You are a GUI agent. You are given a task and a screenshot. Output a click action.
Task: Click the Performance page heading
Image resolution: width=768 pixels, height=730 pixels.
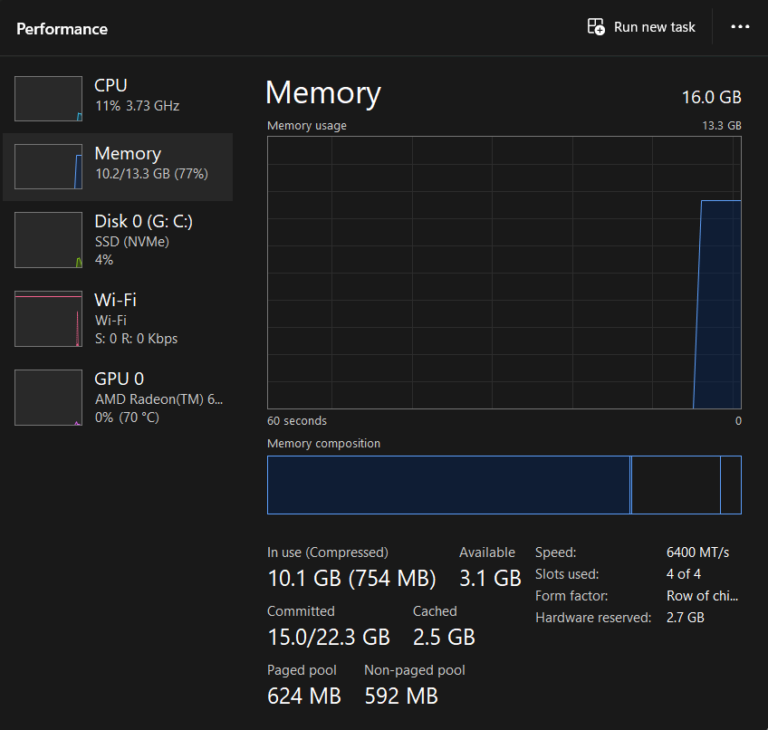(62, 29)
